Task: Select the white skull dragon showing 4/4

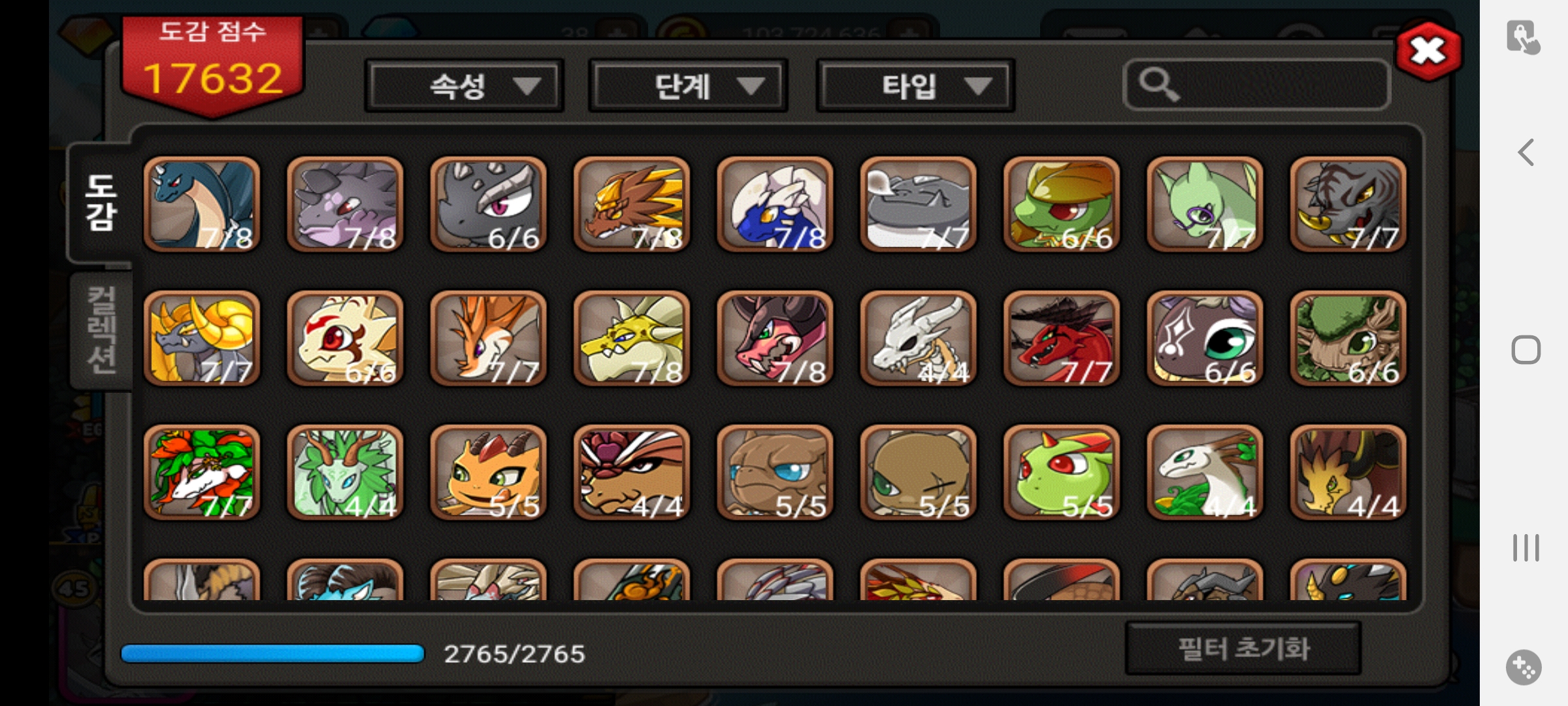Action: tap(919, 338)
